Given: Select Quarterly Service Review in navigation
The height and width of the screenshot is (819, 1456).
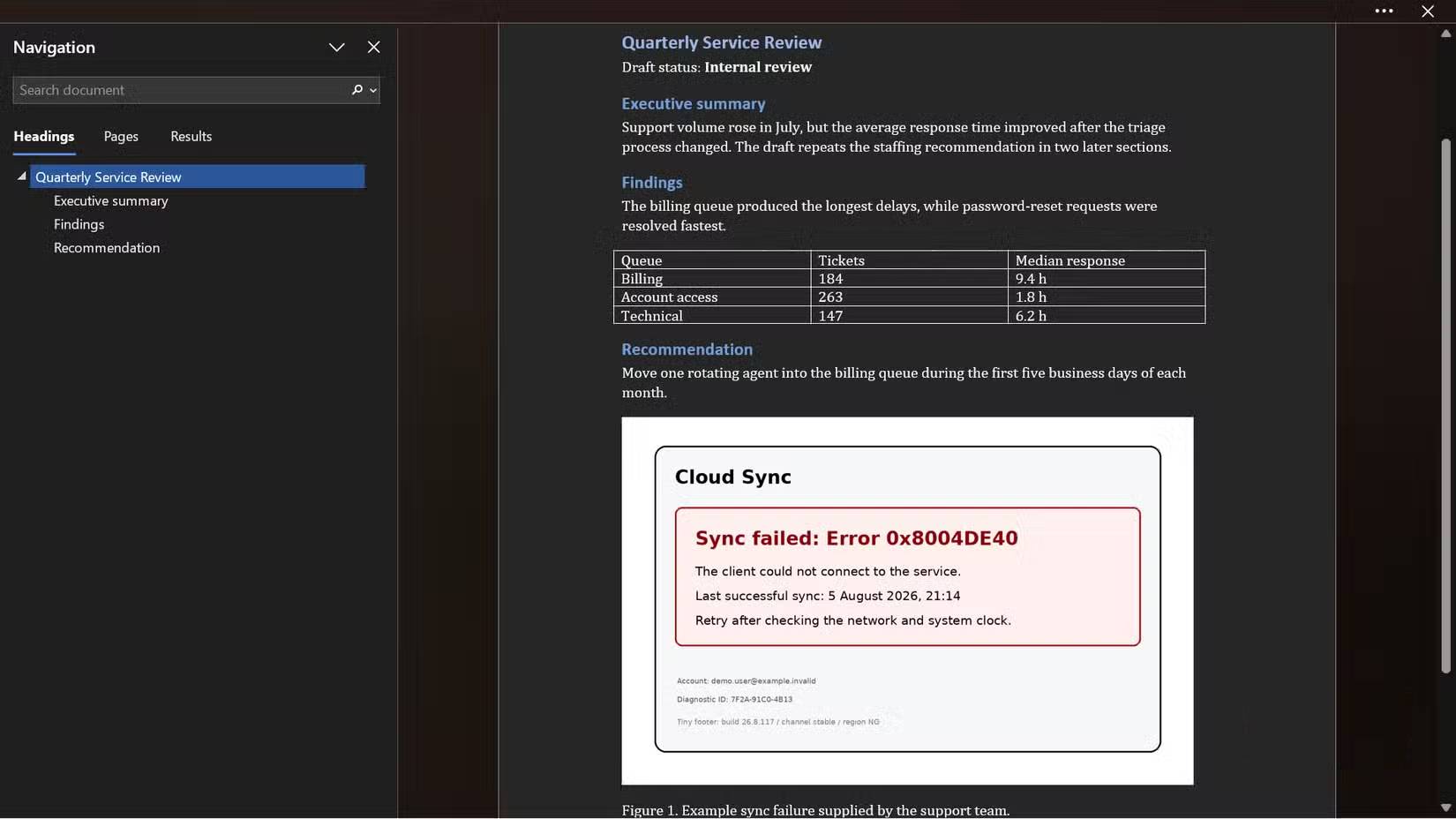Looking at the screenshot, I should click(198, 177).
